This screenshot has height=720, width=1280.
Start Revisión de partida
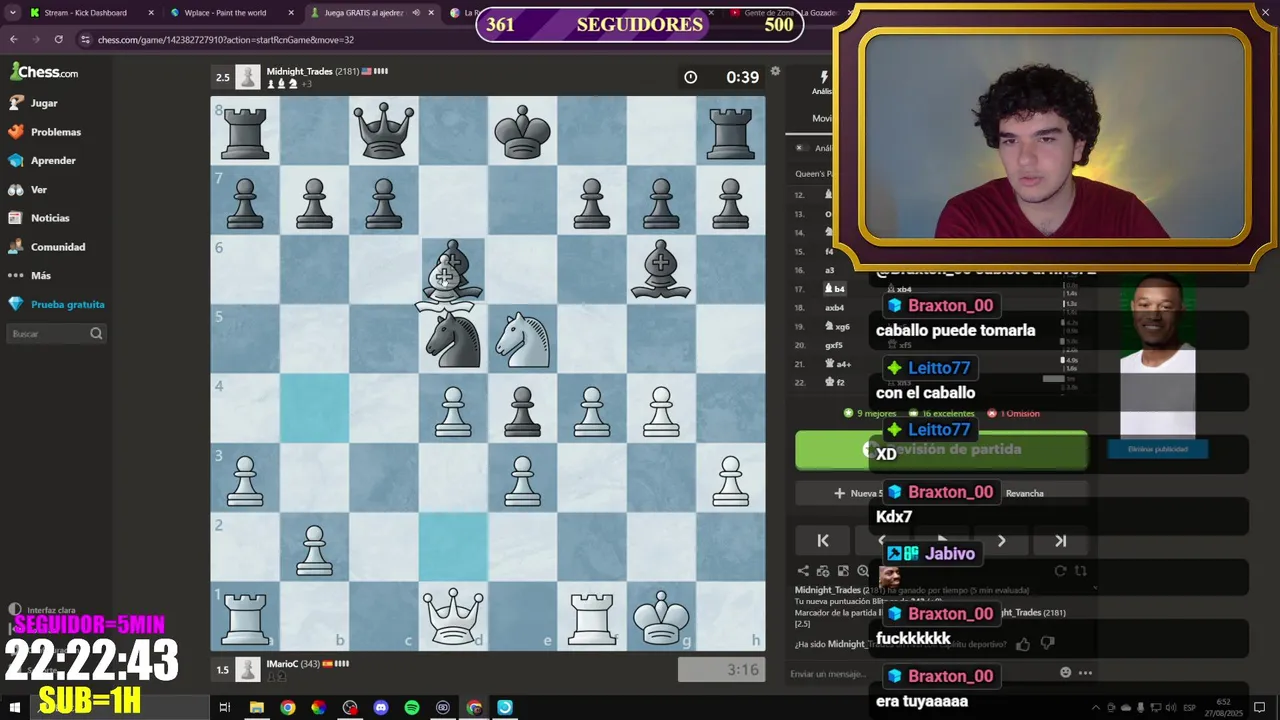pyautogui.click(x=941, y=450)
